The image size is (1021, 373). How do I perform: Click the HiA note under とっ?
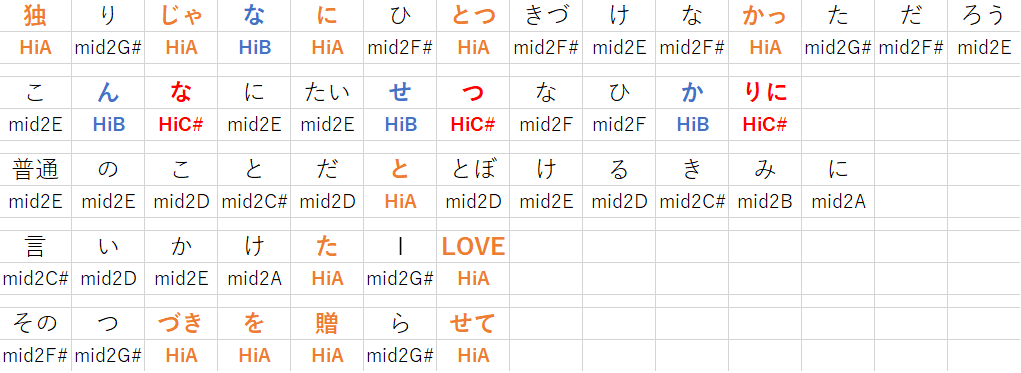(x=473, y=47)
